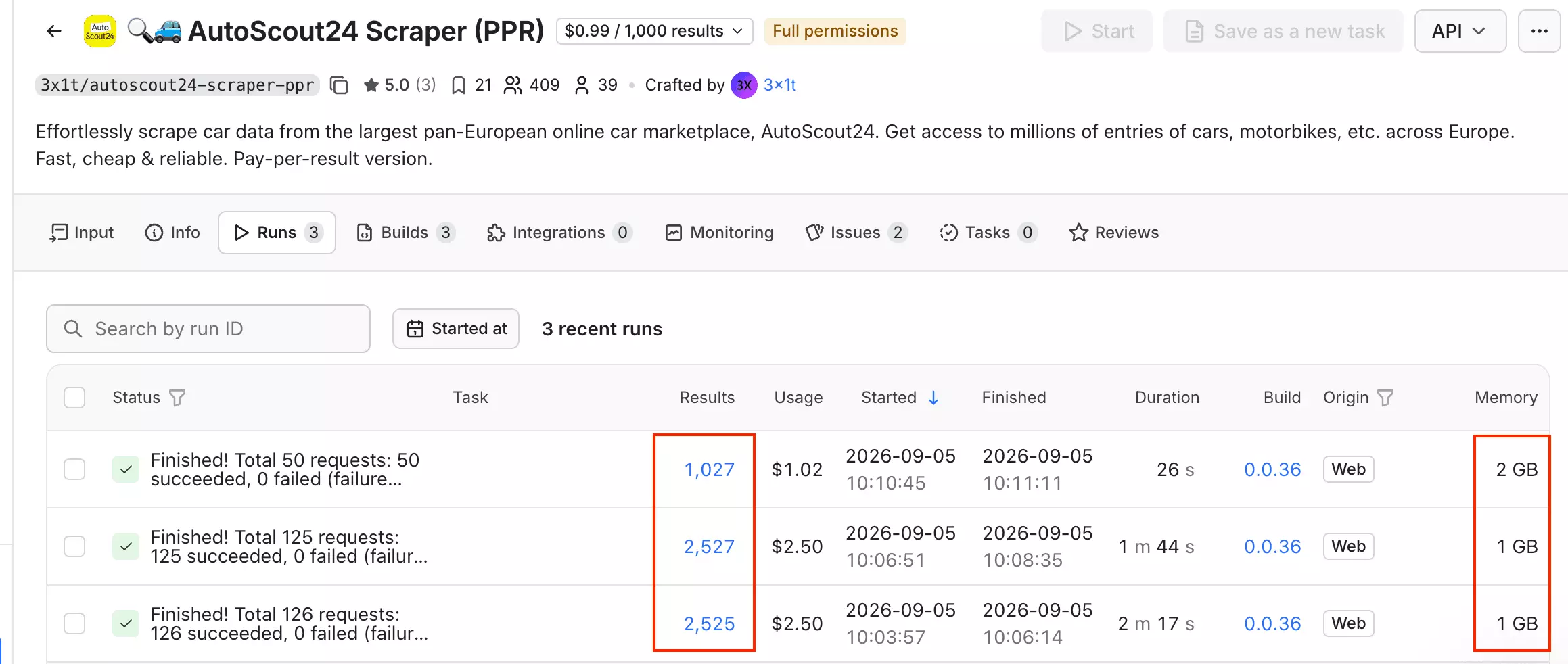
Task: Click the Full permissions badge
Action: pos(835,31)
